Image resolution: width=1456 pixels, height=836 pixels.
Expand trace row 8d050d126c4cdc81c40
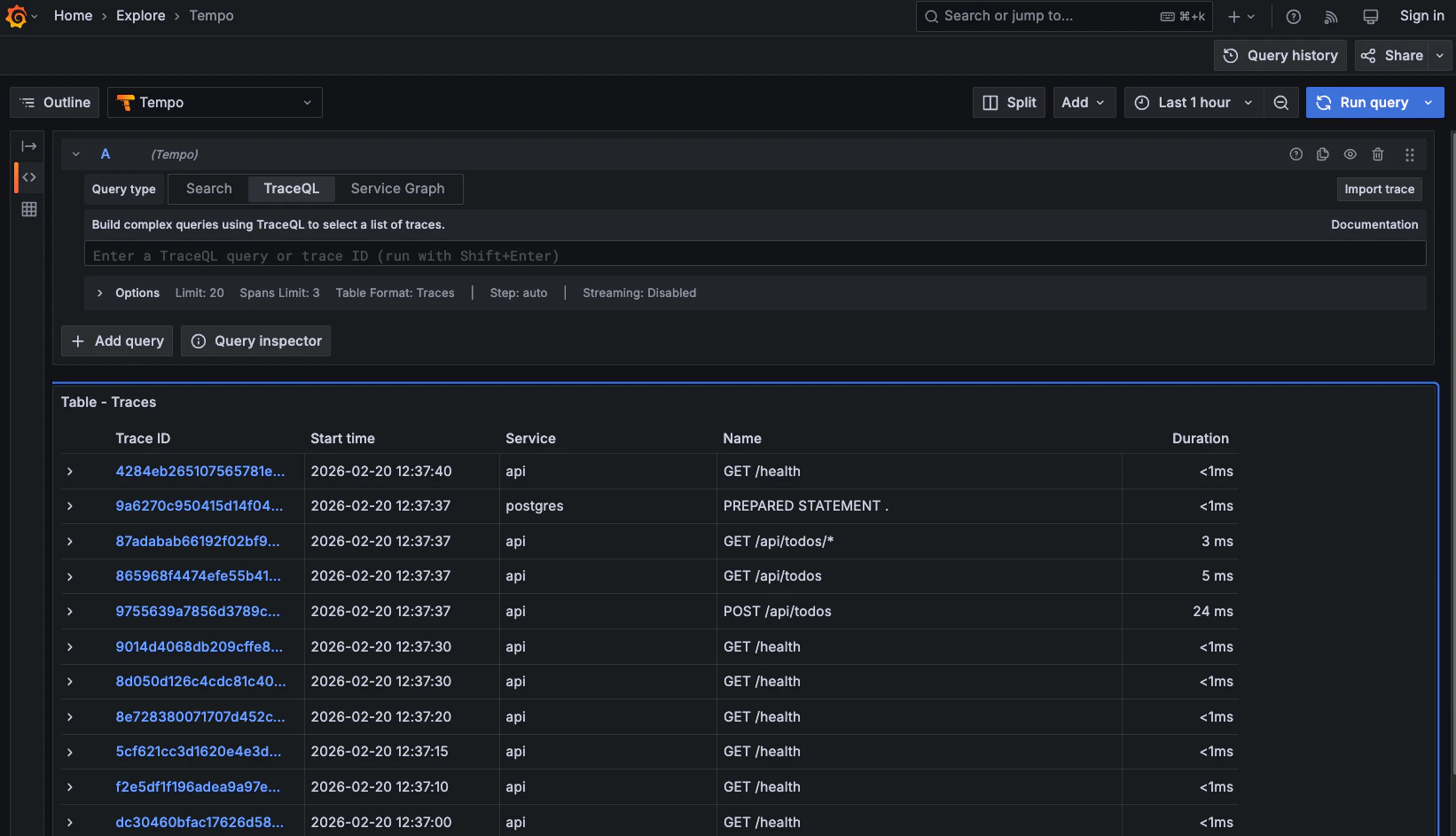(70, 682)
